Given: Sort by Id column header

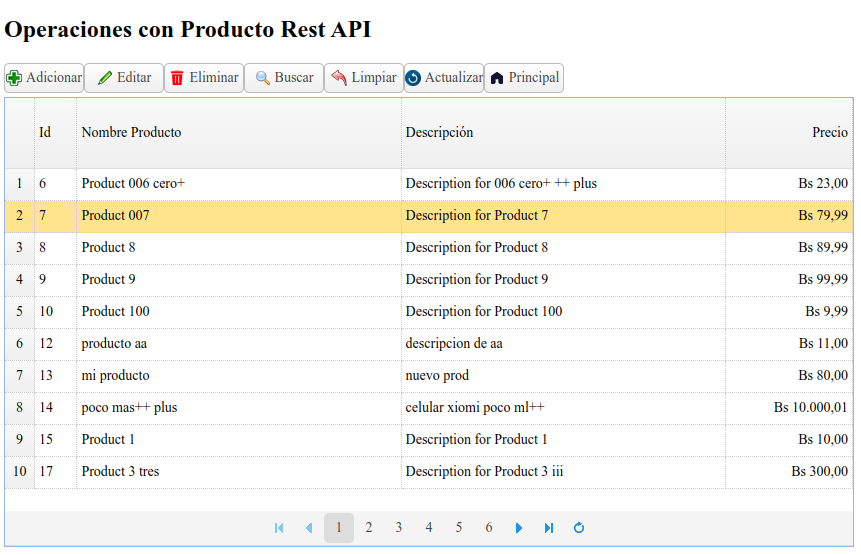Looking at the screenshot, I should 55,133.
